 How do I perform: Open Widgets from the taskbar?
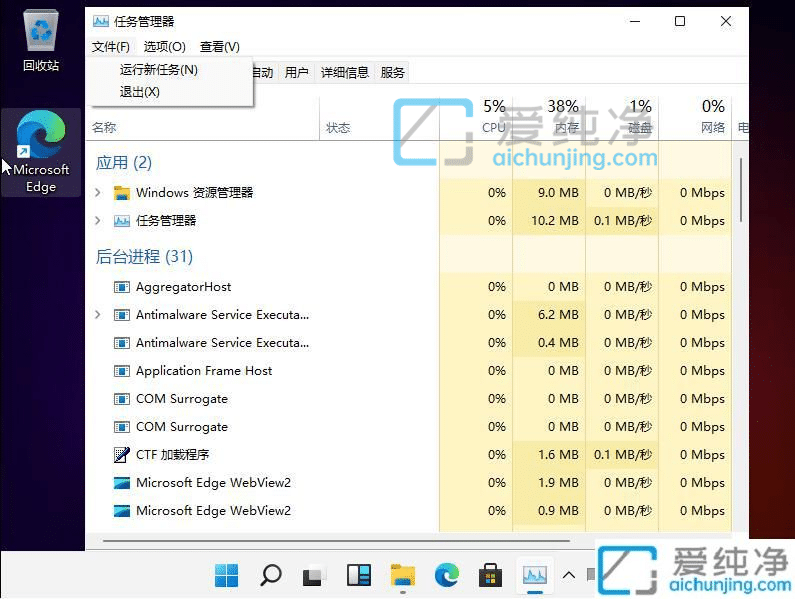pos(358,575)
